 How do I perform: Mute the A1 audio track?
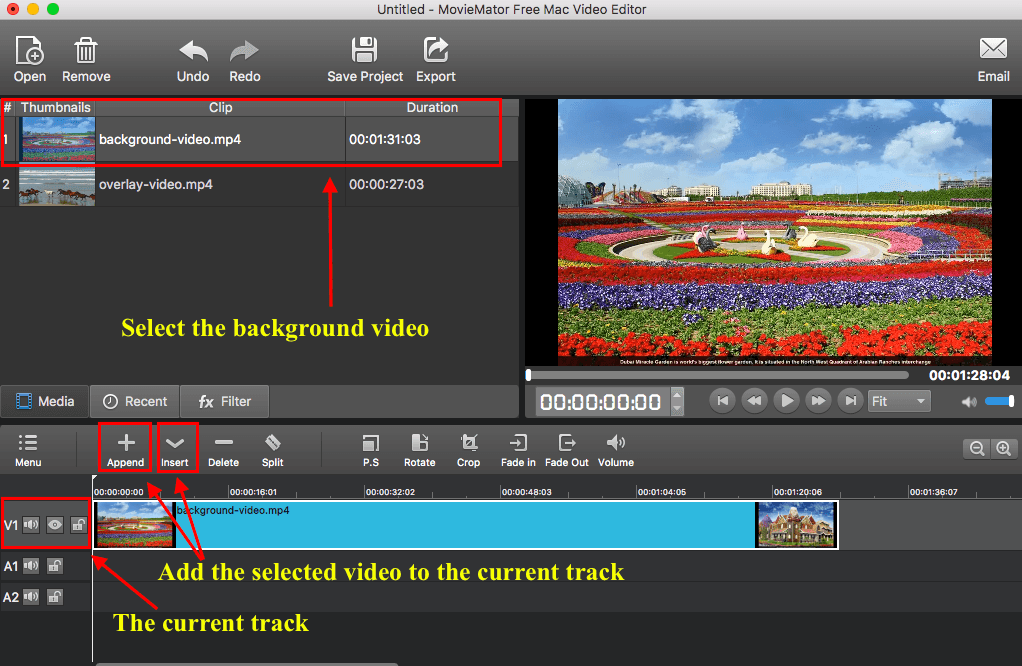[x=31, y=566]
